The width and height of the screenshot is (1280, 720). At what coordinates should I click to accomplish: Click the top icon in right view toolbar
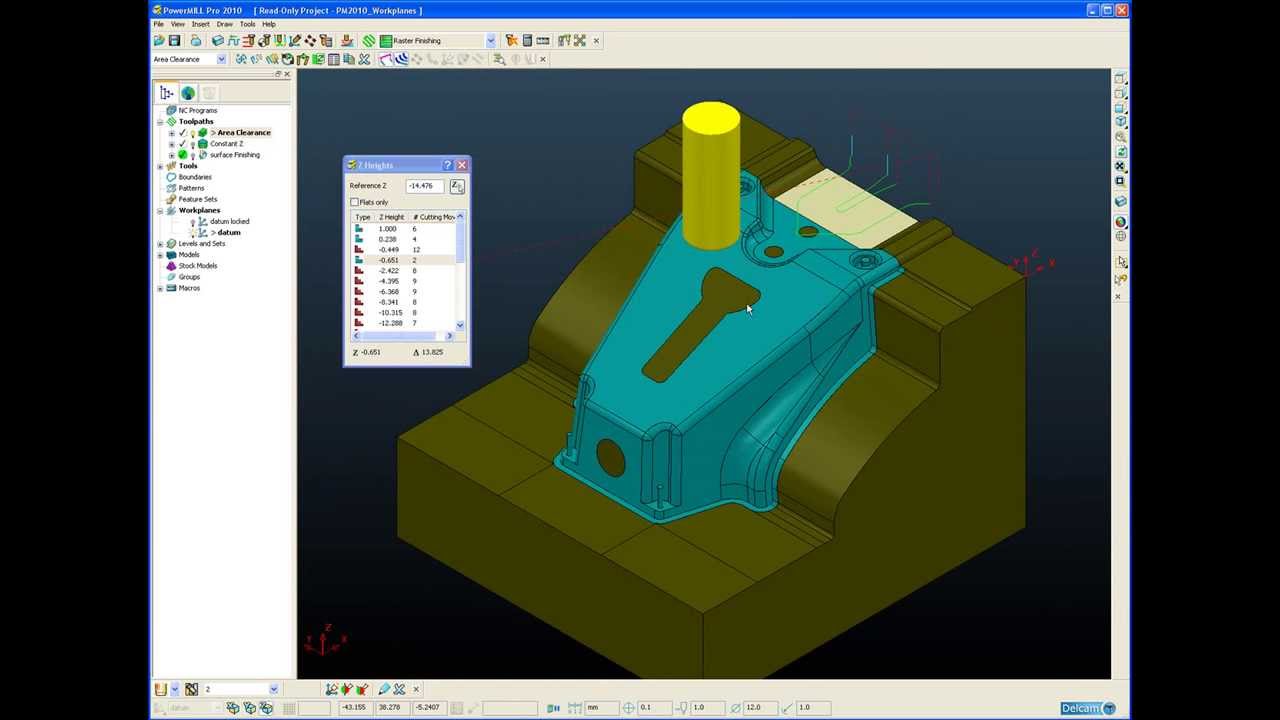1120,78
